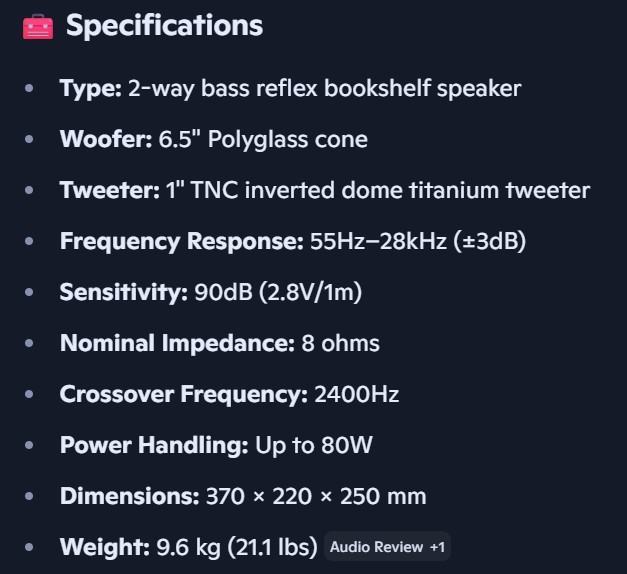Click the bold Weight label

click(104, 547)
